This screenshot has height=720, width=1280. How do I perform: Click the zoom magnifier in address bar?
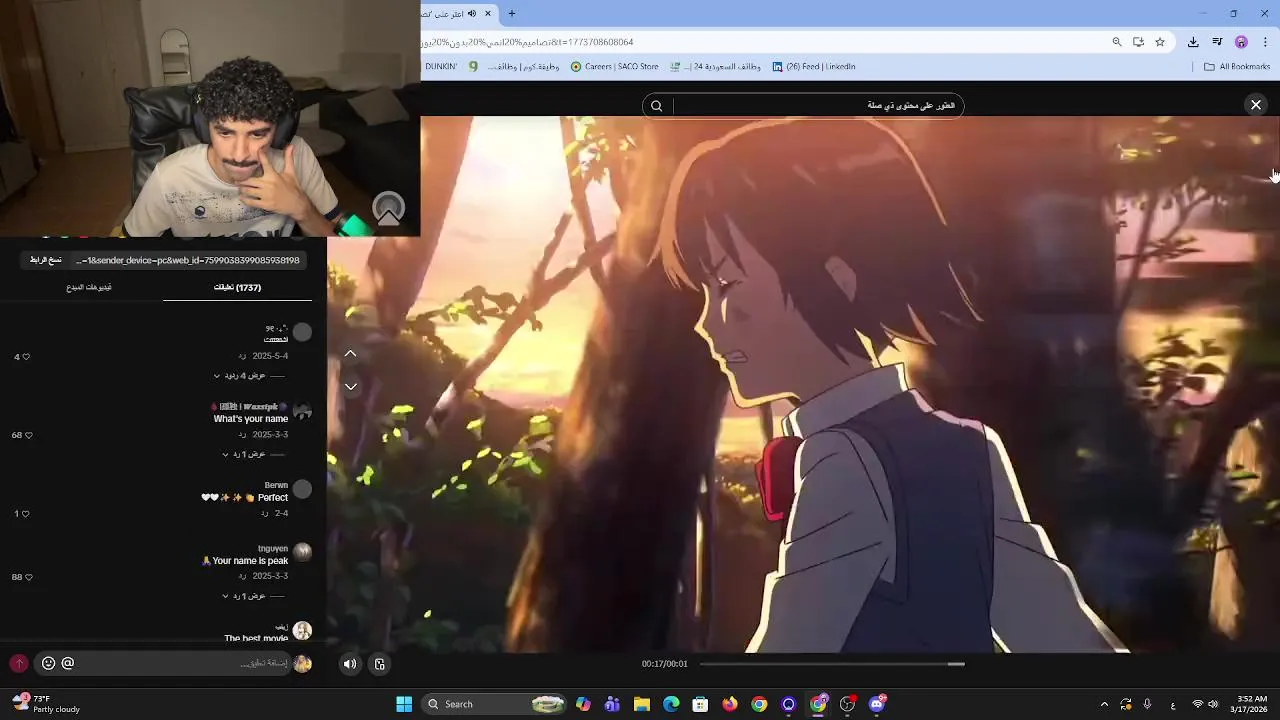(x=1117, y=42)
